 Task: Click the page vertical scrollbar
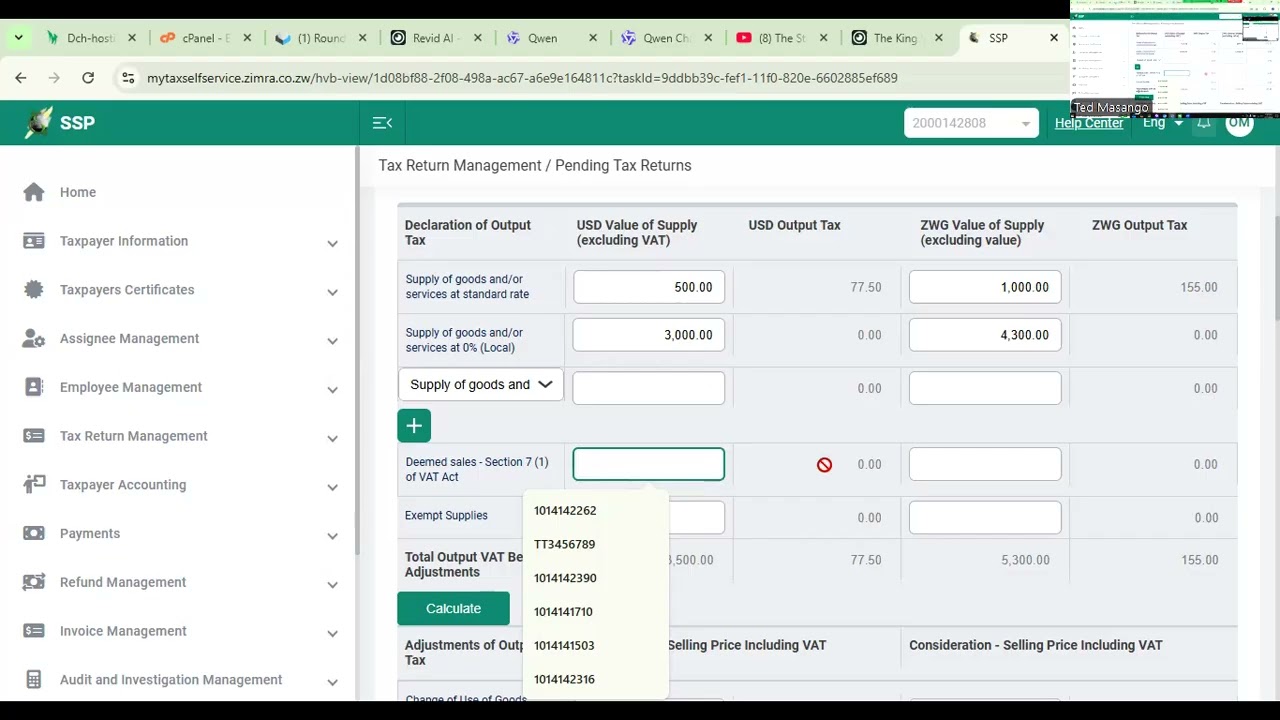coord(1275,270)
